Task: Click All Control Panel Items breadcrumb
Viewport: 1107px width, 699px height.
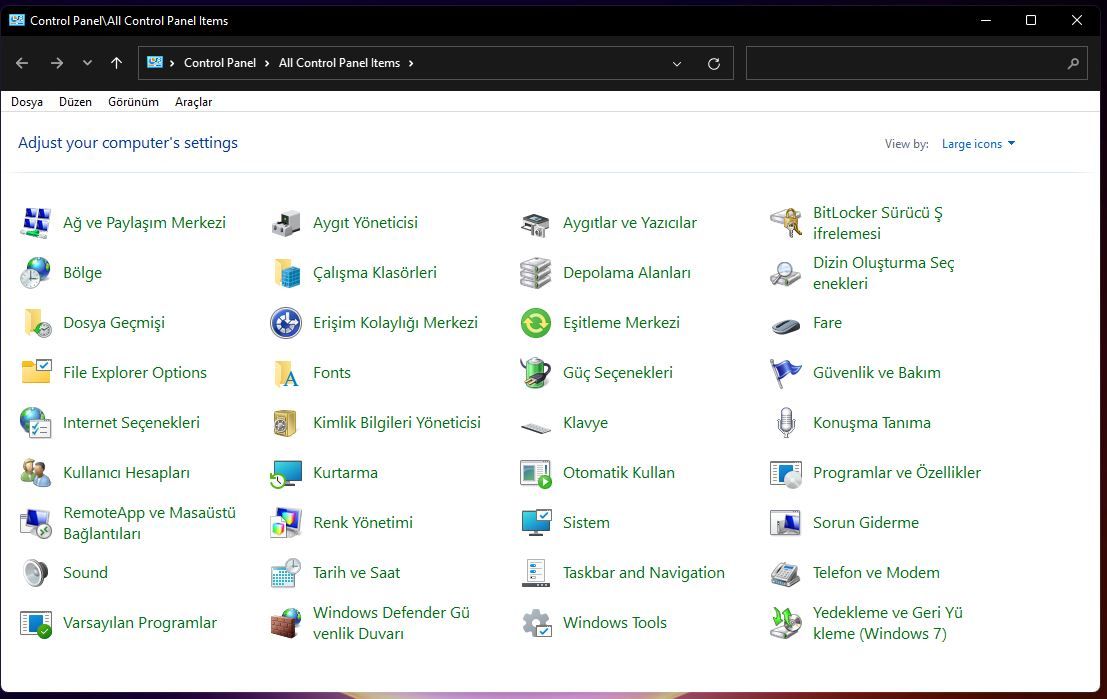Action: point(339,63)
